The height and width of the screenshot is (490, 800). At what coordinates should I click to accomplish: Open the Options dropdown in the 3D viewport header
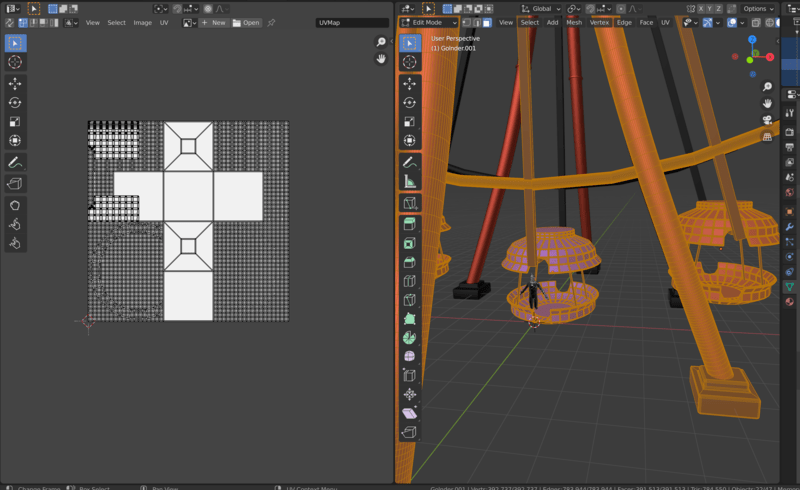[758, 8]
